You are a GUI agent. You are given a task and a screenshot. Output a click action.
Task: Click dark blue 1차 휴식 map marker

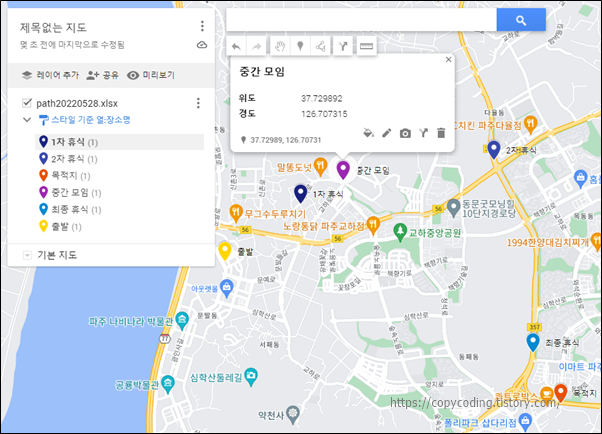point(301,193)
